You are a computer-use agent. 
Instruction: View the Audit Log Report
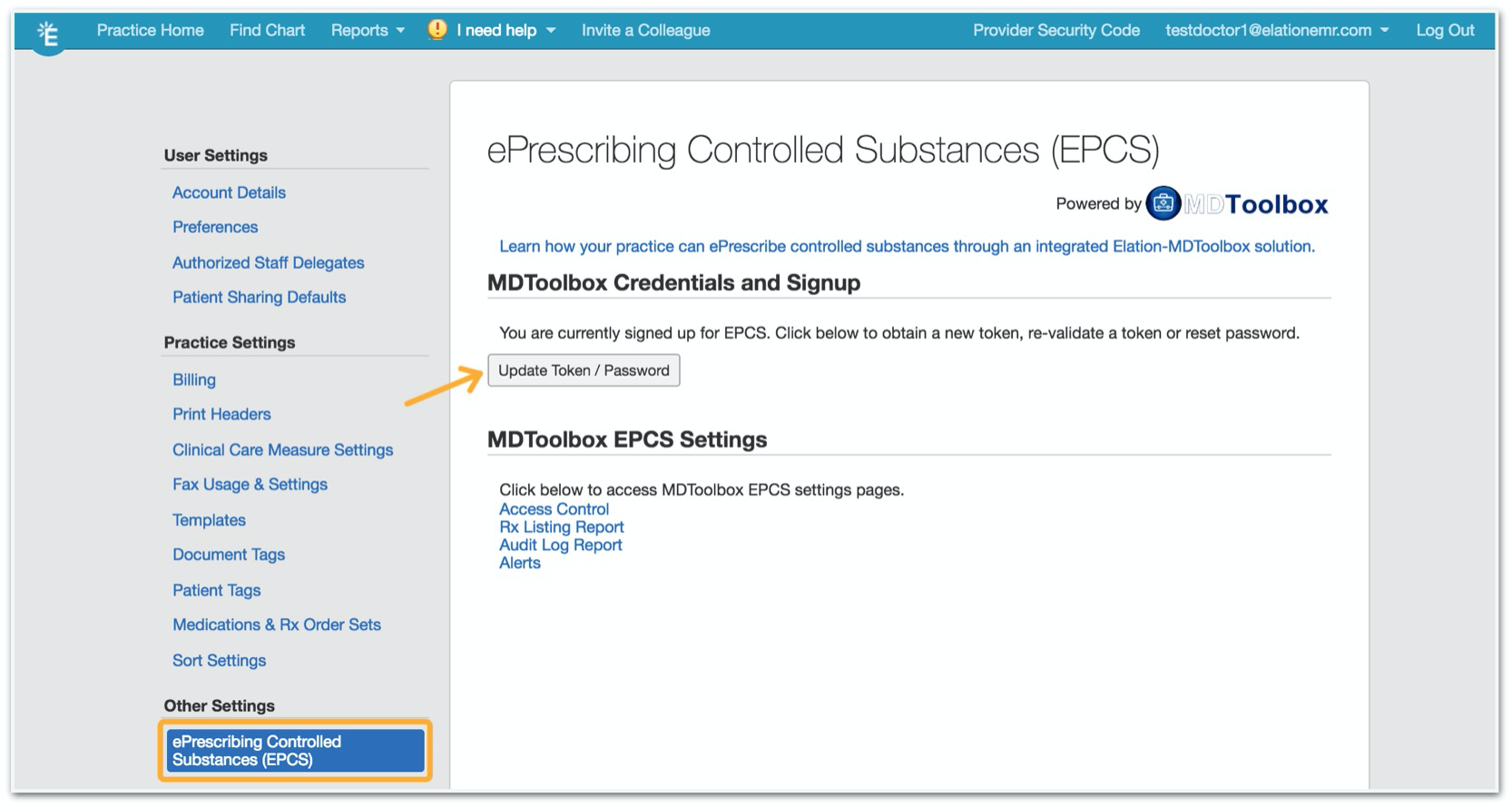coord(560,545)
